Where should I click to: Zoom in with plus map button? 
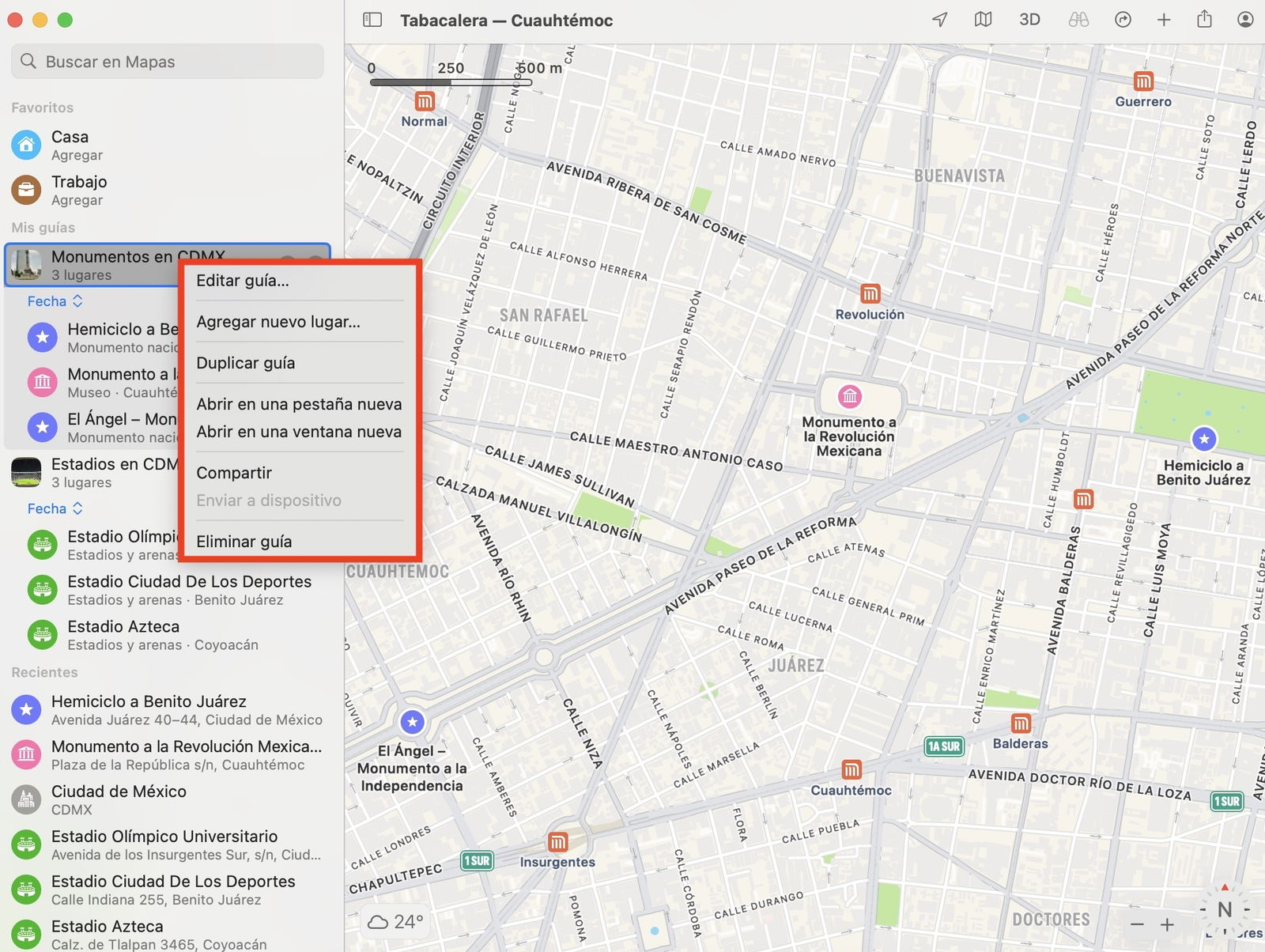coord(1167,924)
